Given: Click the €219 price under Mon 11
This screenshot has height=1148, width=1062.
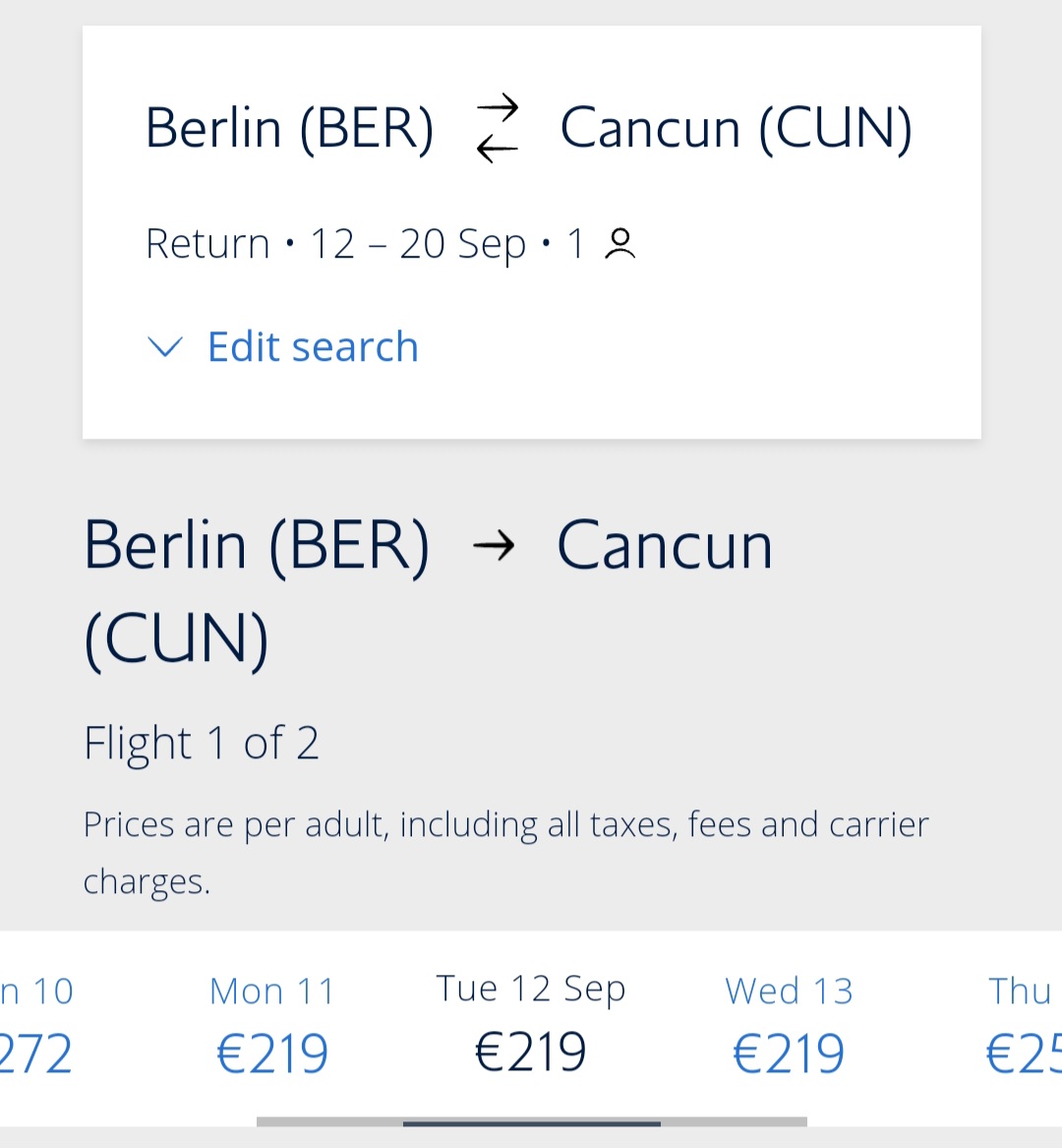Looking at the screenshot, I should point(272,1054).
